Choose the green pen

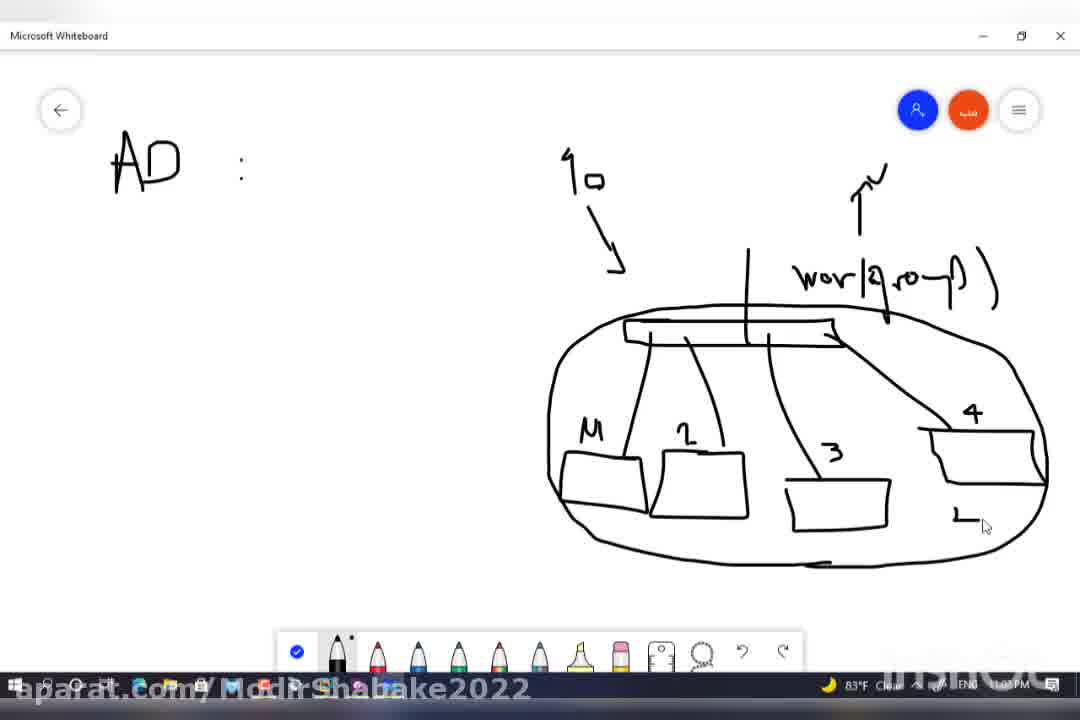(459, 655)
